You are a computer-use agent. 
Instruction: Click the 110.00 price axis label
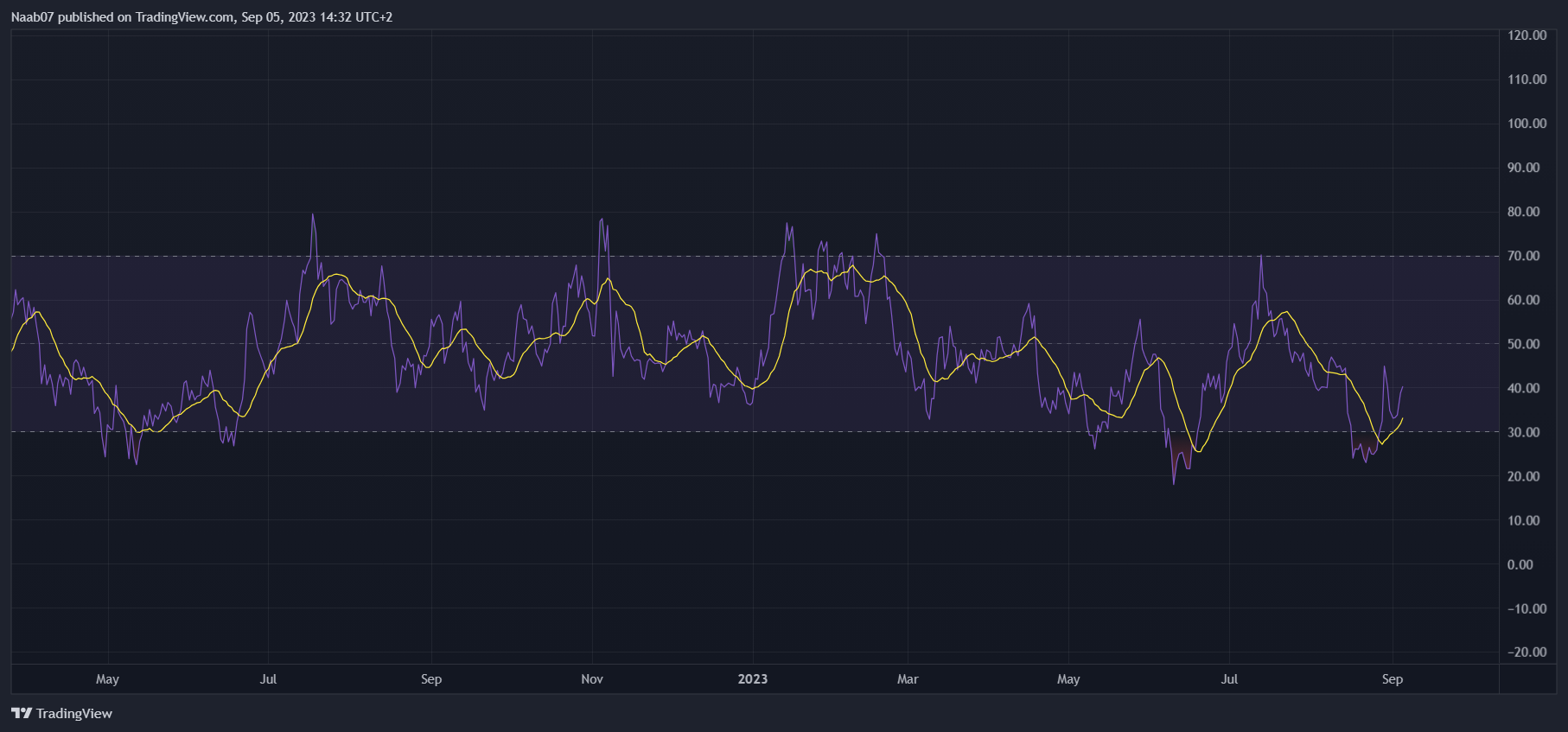coord(1527,80)
